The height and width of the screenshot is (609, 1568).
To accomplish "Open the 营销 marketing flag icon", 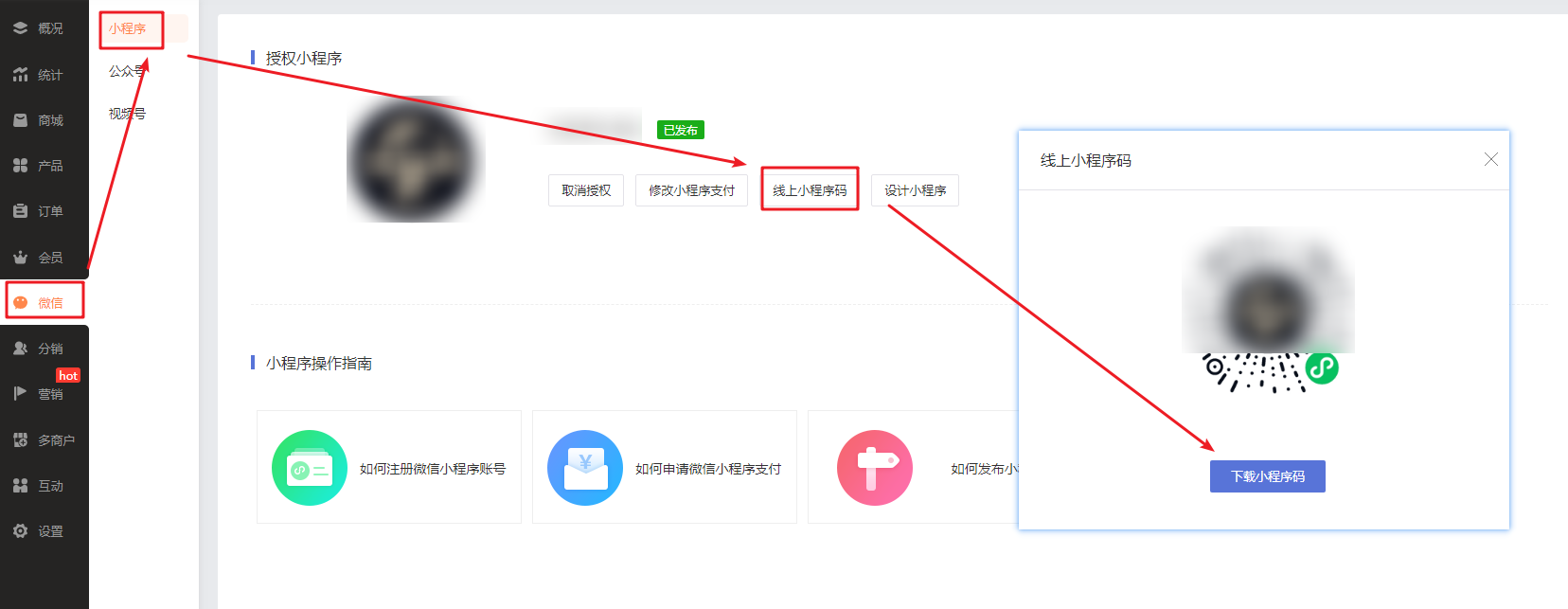I will (x=20, y=394).
